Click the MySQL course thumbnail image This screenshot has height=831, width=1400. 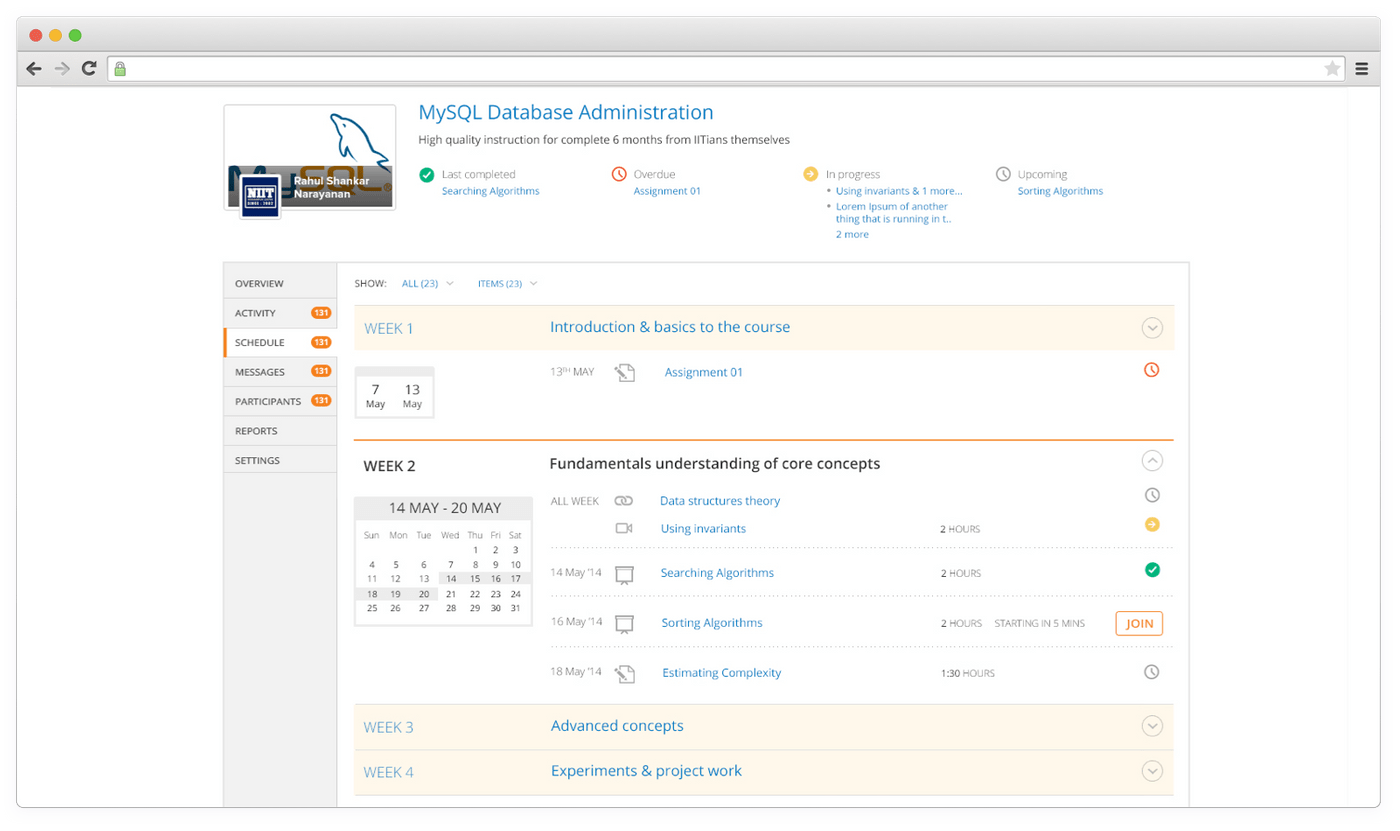(x=309, y=157)
